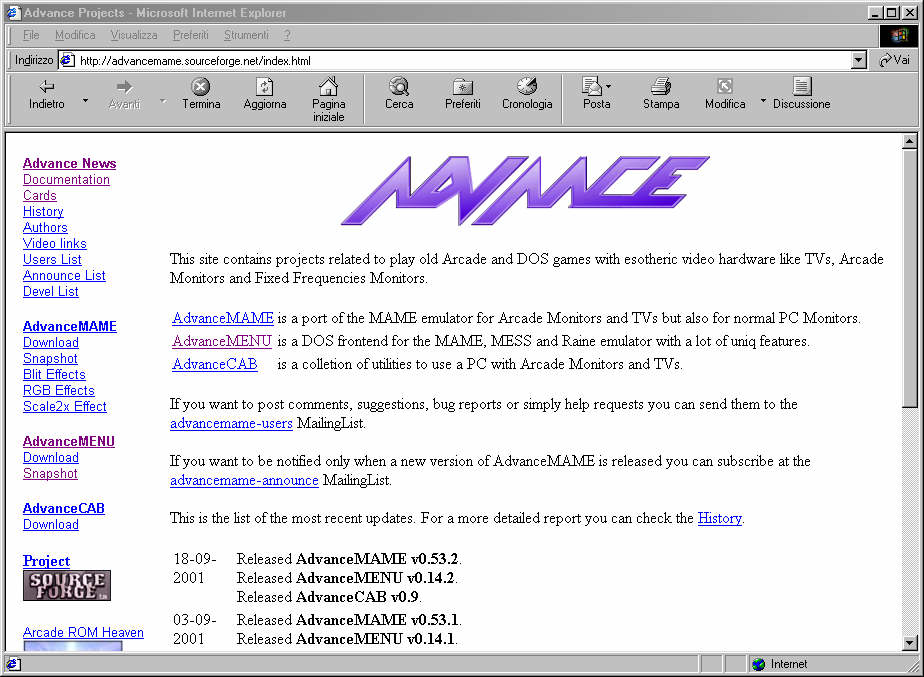Expand the Indietro history dropdown arrow
This screenshot has height=677, width=924.
pos(85,101)
